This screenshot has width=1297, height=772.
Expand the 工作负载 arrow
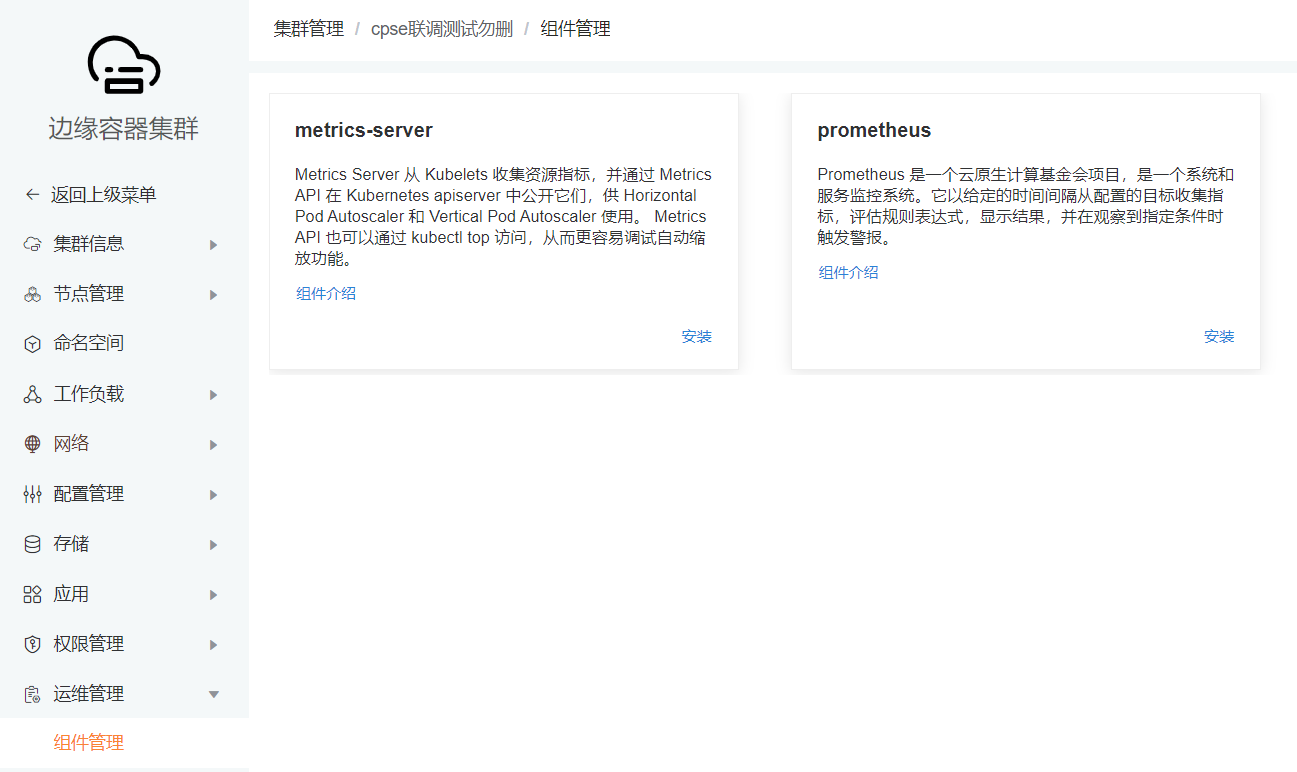click(x=213, y=395)
